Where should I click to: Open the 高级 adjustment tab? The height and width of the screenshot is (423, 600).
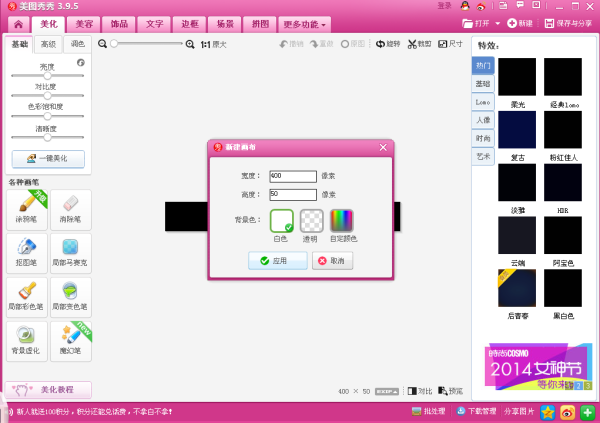(x=48, y=44)
